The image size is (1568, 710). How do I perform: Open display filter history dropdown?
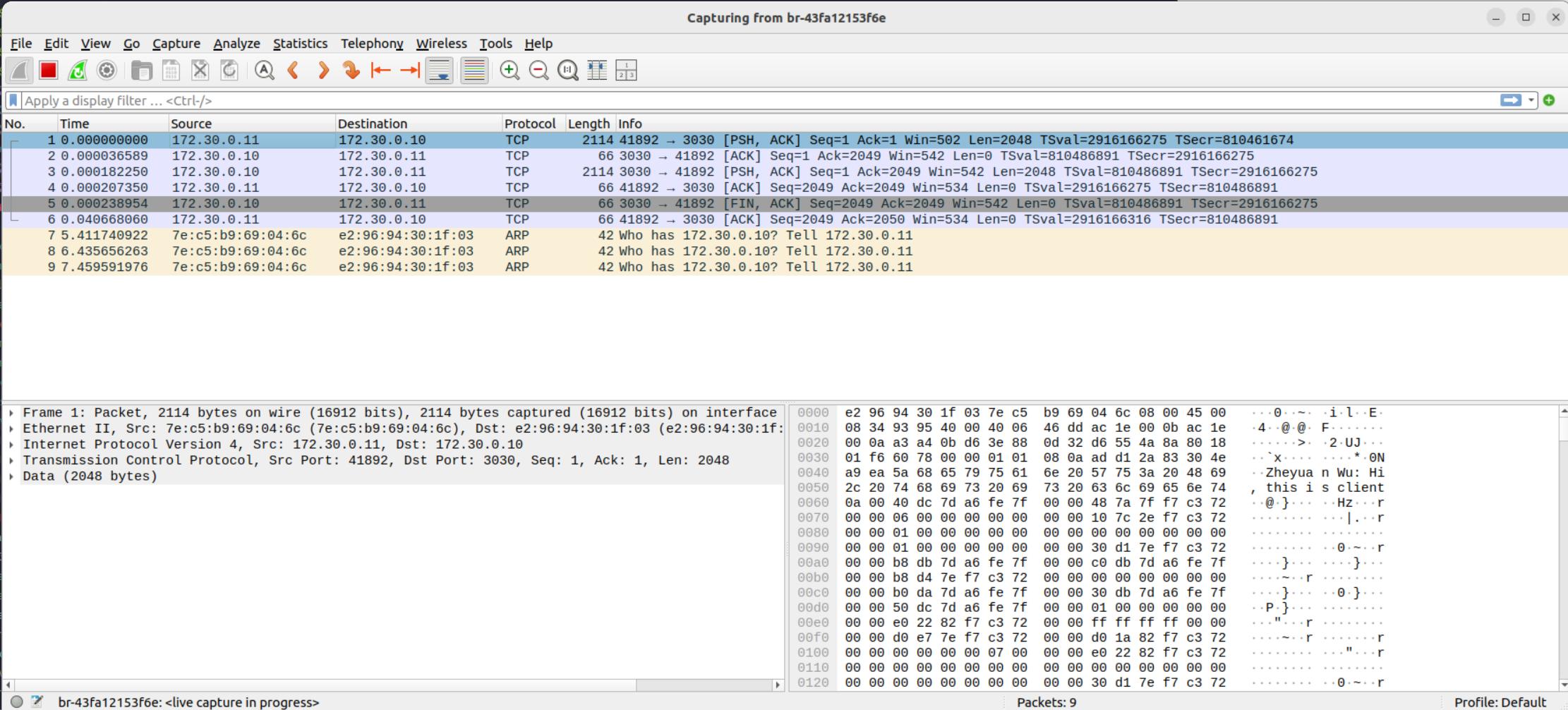coord(1531,101)
